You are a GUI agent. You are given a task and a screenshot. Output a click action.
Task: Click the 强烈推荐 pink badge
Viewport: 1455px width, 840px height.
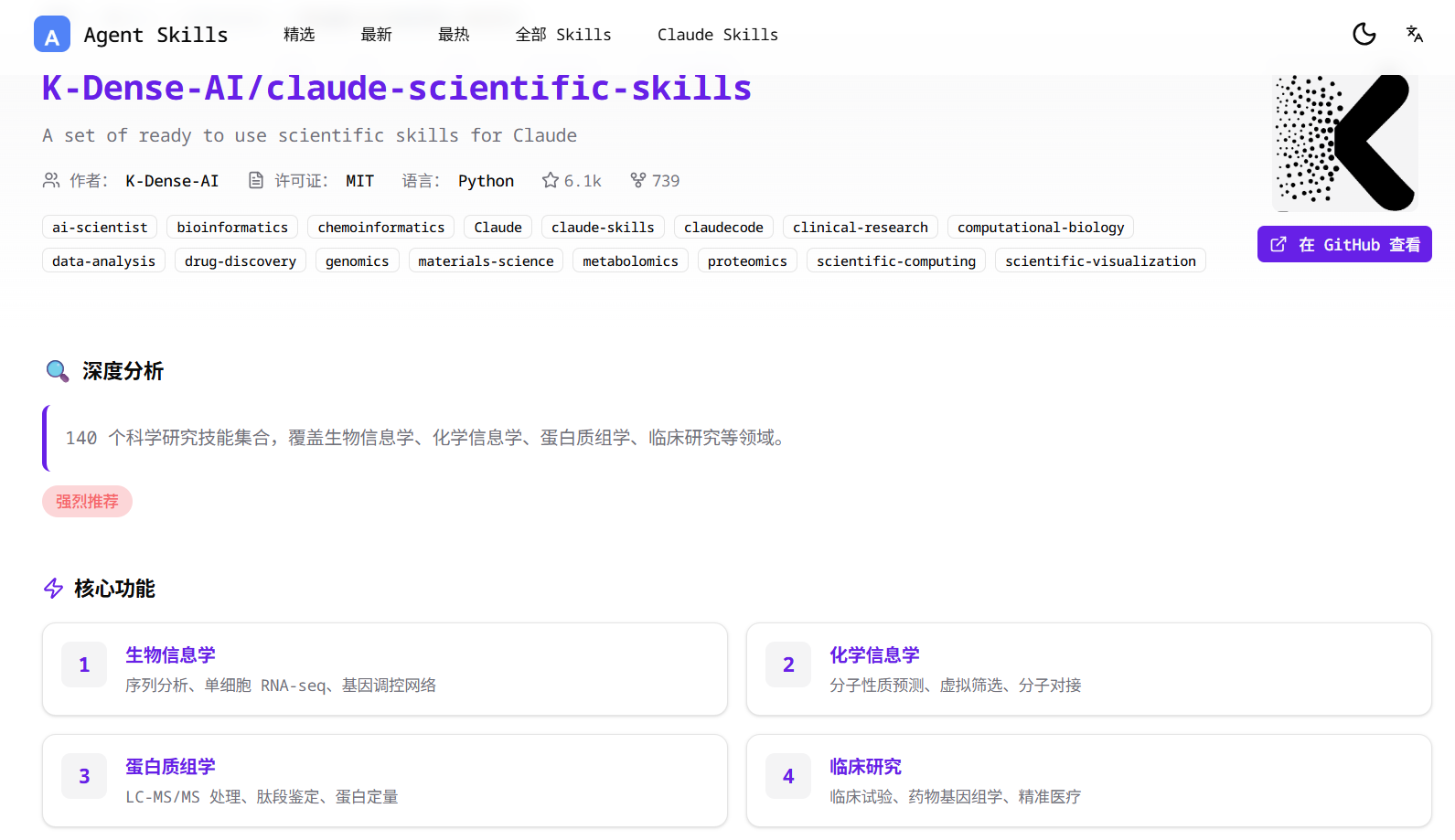click(87, 502)
